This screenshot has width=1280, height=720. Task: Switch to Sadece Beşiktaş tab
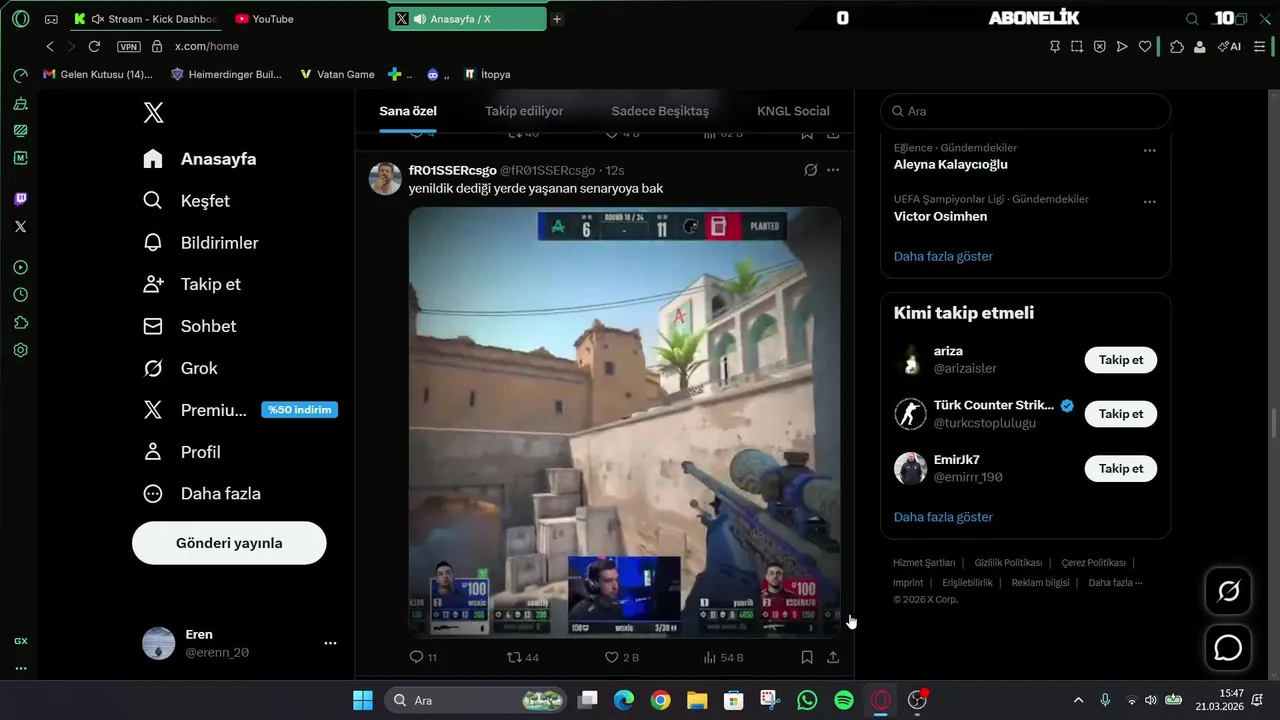660,111
